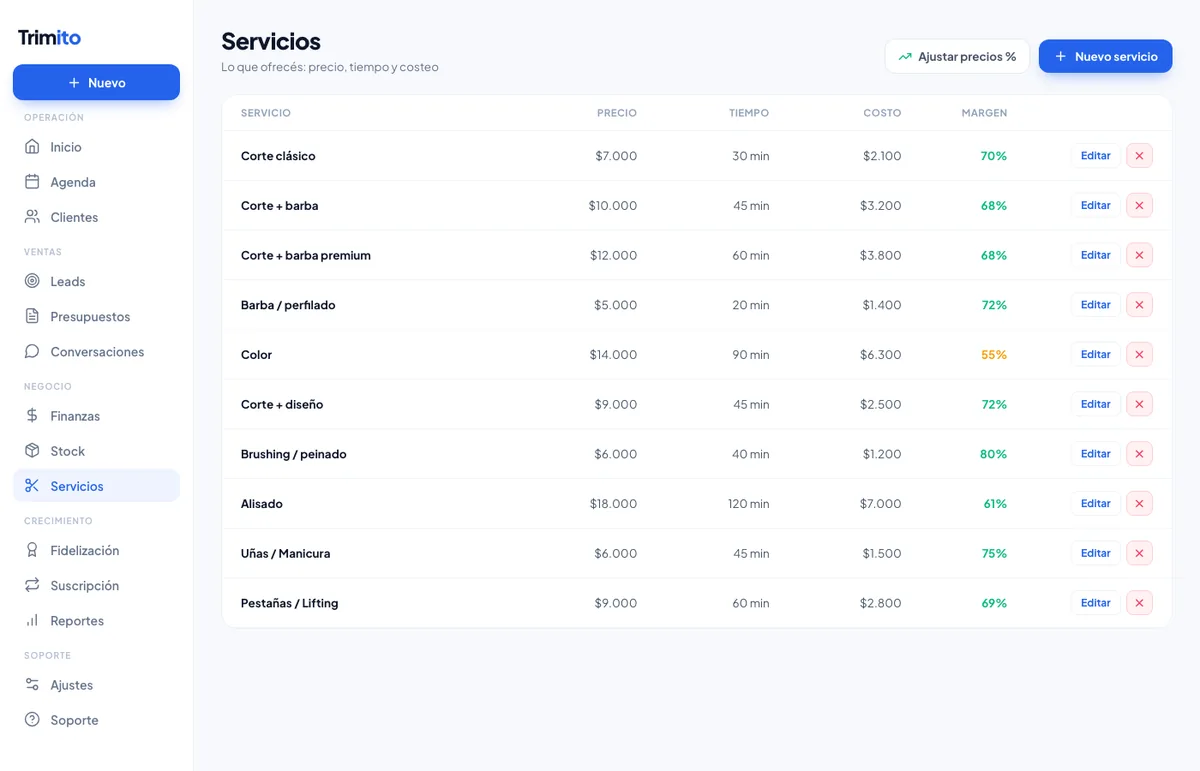Image resolution: width=1200 pixels, height=771 pixels.
Task: Select the Pestañas / Lifting service name
Action: (x=290, y=603)
